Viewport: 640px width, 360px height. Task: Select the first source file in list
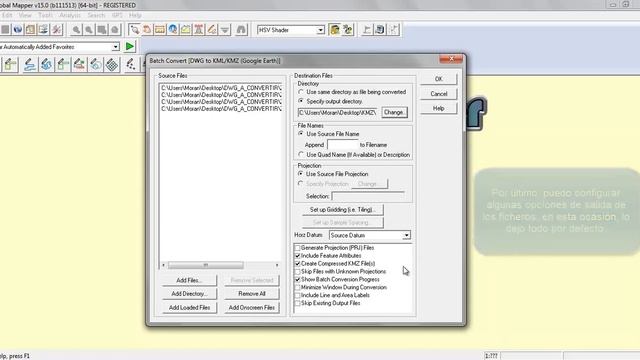[x=221, y=88]
